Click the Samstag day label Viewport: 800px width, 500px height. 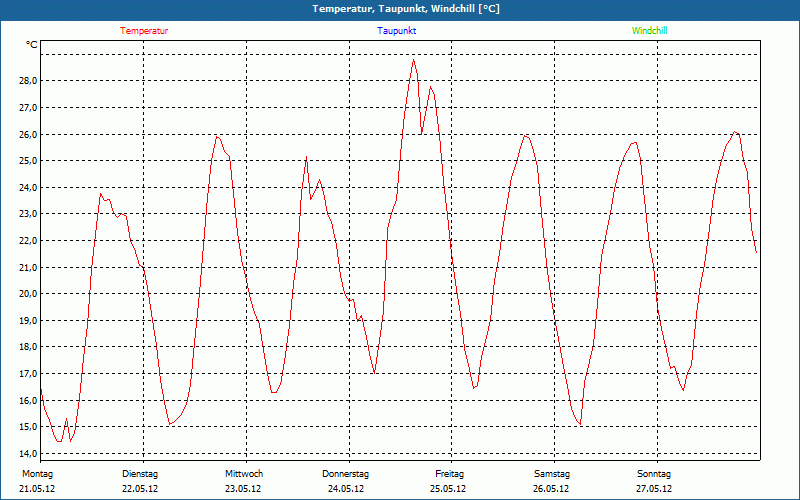point(552,474)
